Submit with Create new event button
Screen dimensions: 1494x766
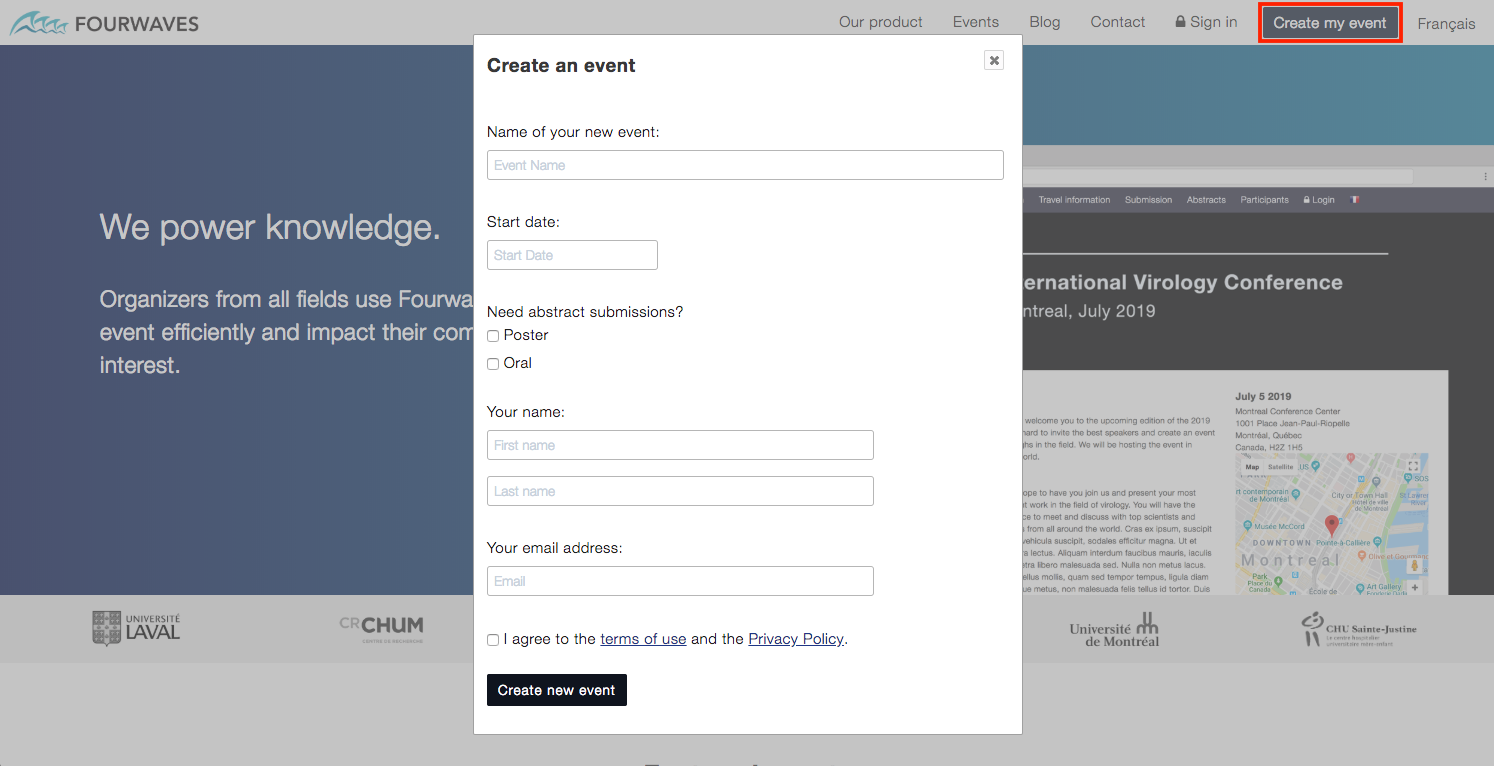pyautogui.click(x=556, y=690)
